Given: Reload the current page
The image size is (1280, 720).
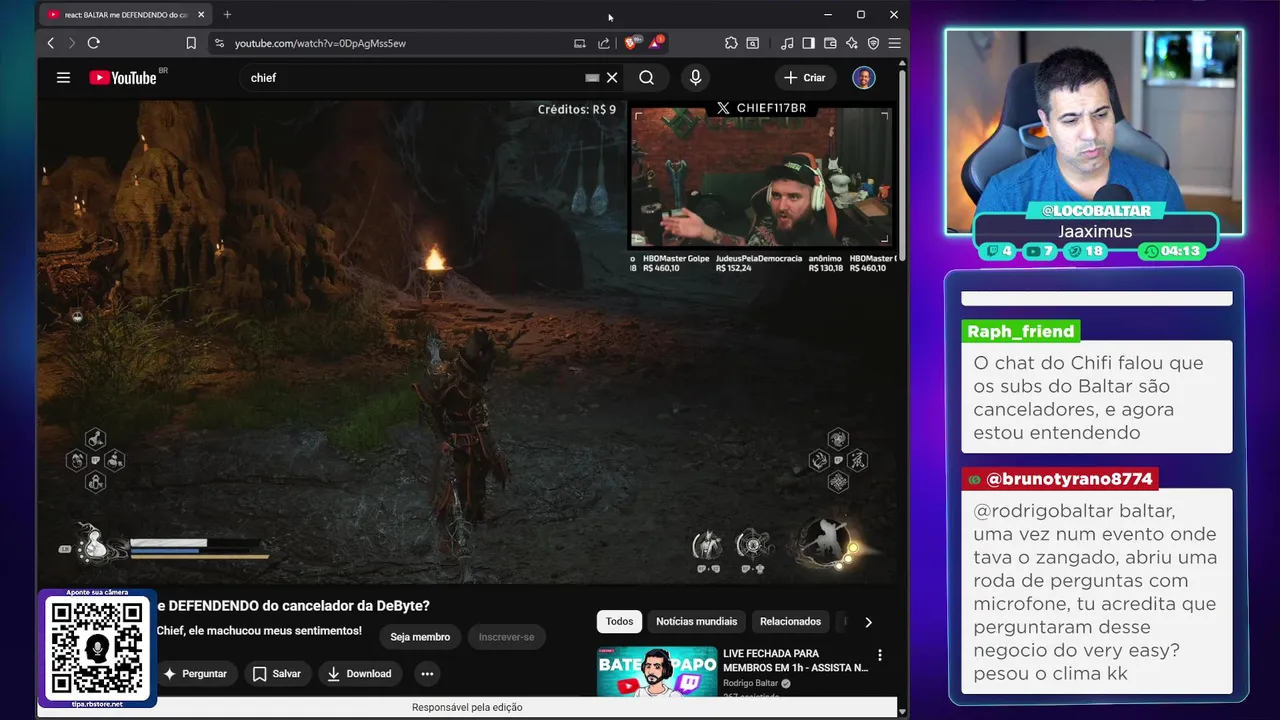Looking at the screenshot, I should click(x=94, y=43).
